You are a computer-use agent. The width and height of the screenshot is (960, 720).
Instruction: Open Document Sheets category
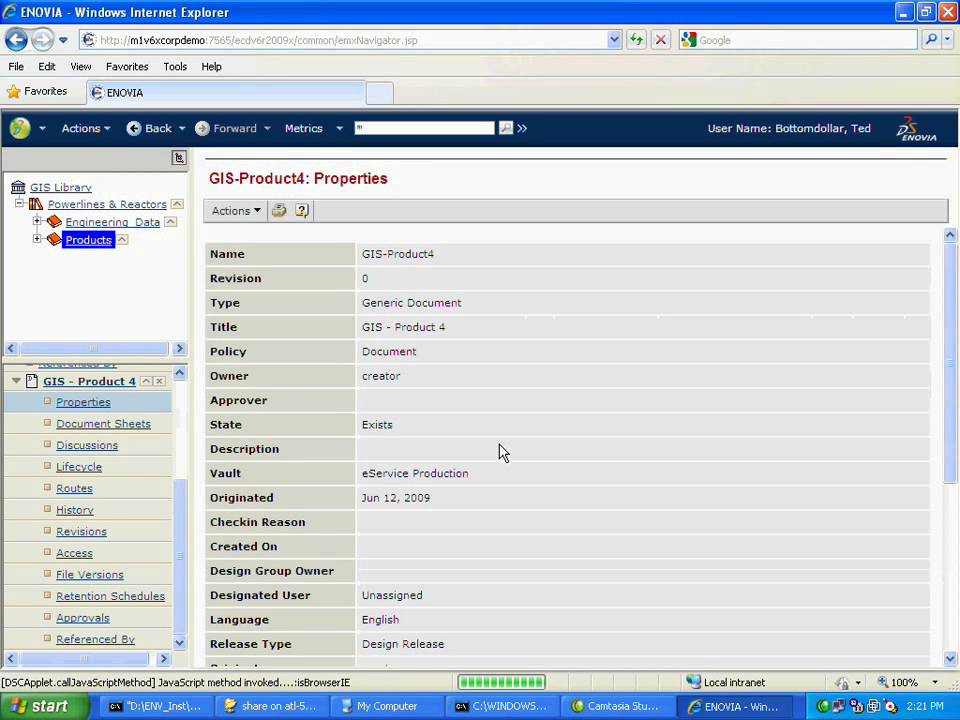(103, 424)
